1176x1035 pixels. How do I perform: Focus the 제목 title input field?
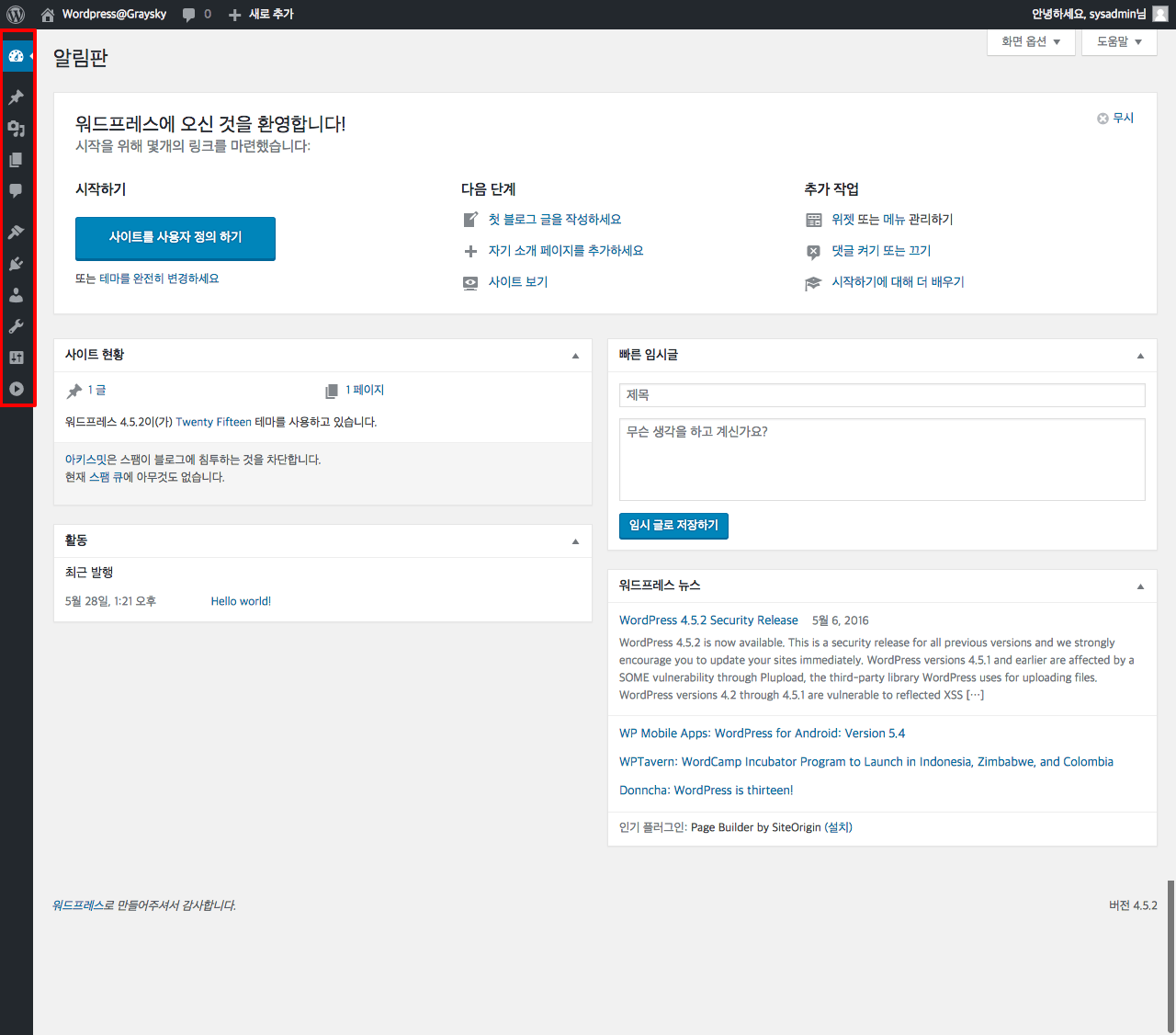pyautogui.click(x=882, y=395)
